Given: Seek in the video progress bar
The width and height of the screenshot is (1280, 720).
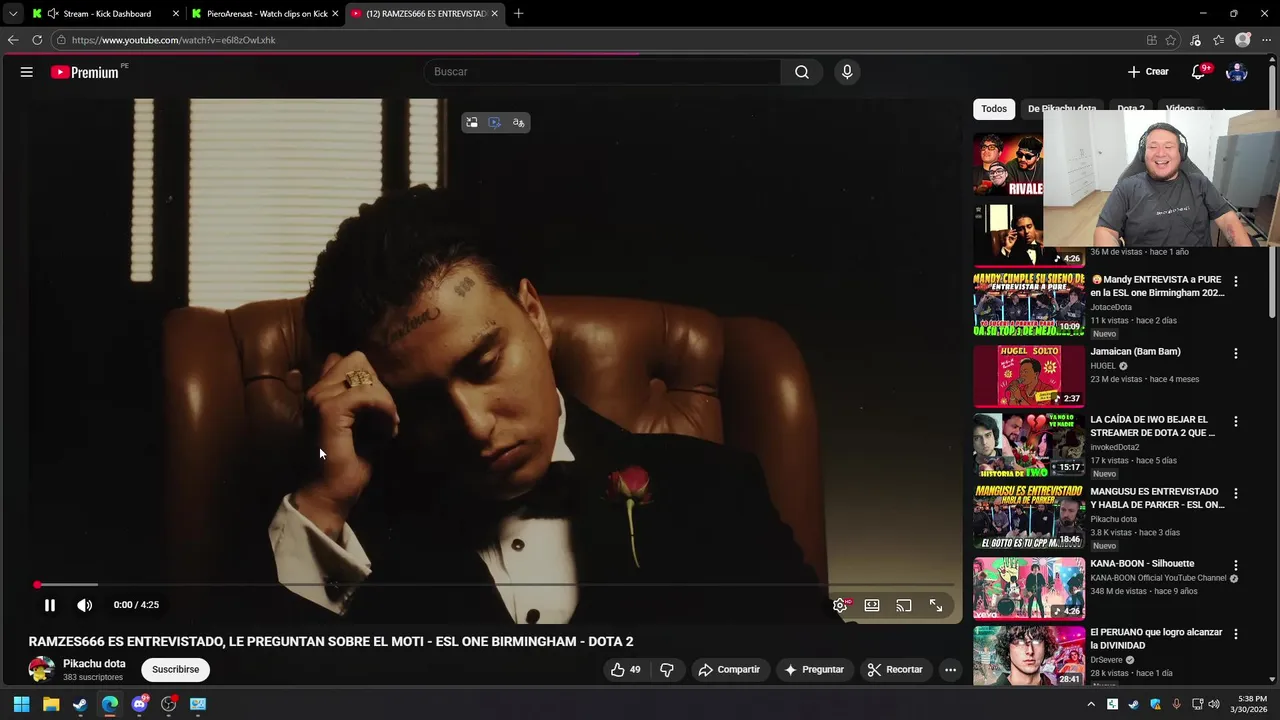Looking at the screenshot, I should coord(495,585).
